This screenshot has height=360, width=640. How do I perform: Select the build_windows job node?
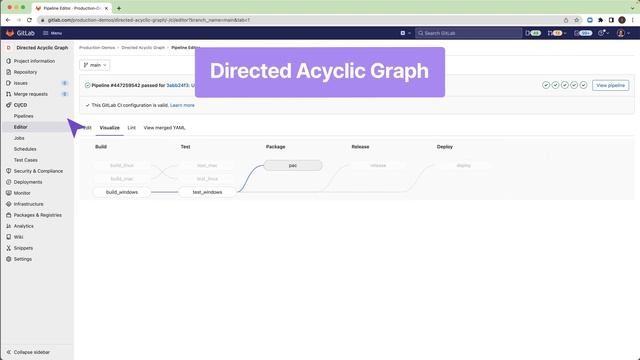click(x=122, y=192)
